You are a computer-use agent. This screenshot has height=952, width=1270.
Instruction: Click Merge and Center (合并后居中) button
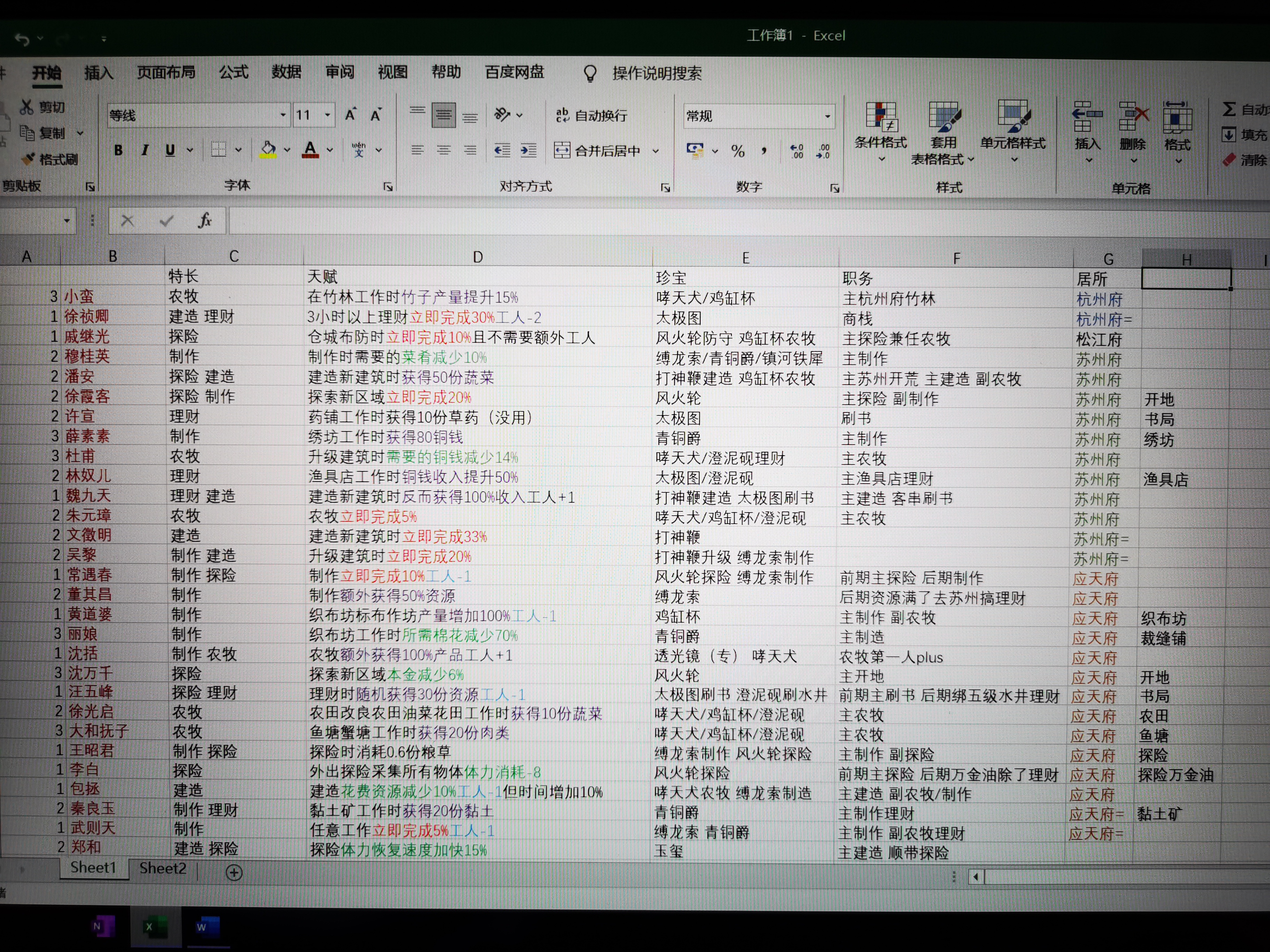coord(597,151)
